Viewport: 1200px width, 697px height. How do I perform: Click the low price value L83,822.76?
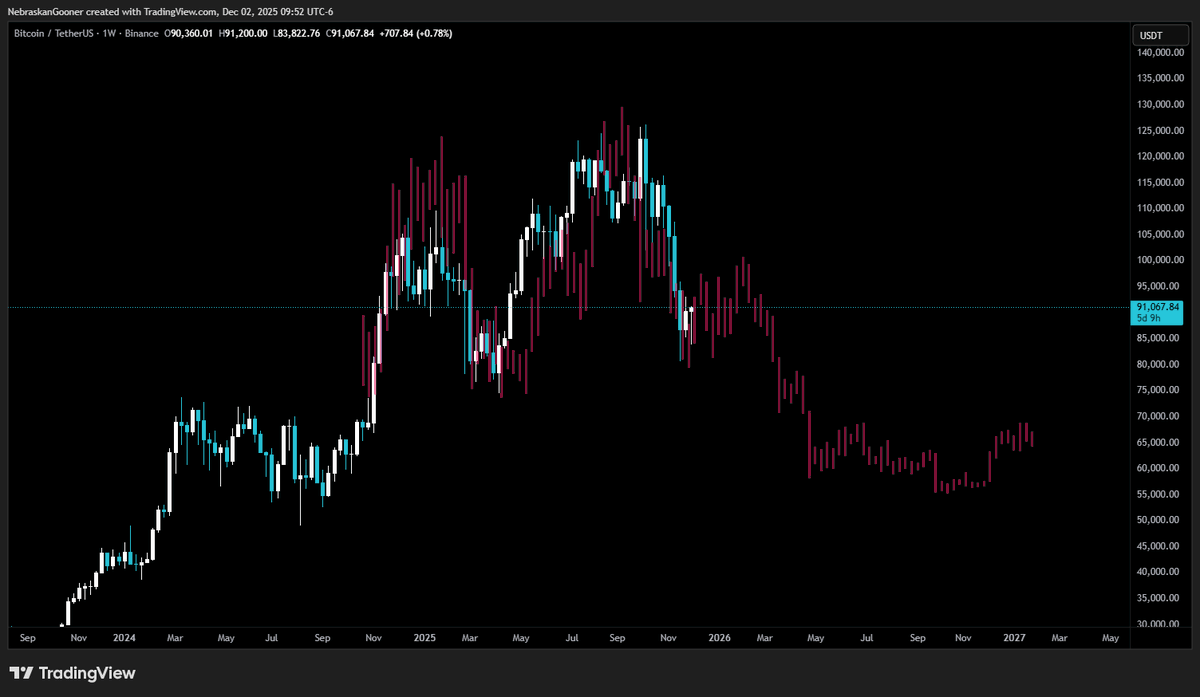click(300, 33)
